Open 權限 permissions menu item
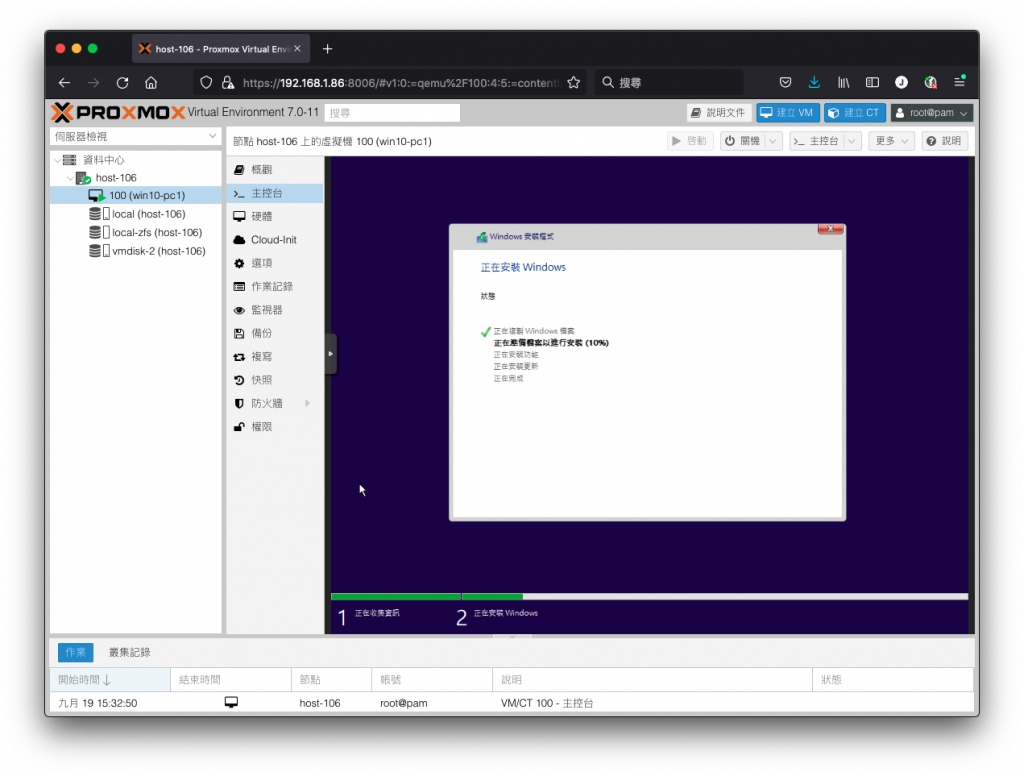The width and height of the screenshot is (1024, 776). (x=276, y=427)
